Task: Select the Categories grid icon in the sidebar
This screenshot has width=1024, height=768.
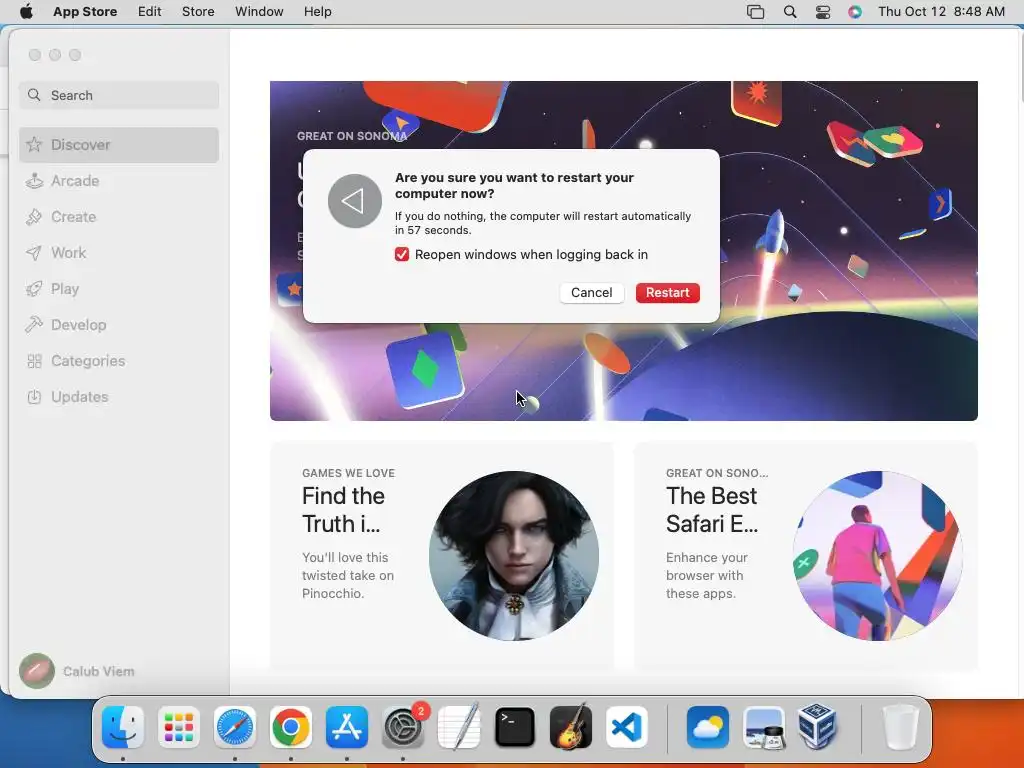Action: tap(34, 361)
